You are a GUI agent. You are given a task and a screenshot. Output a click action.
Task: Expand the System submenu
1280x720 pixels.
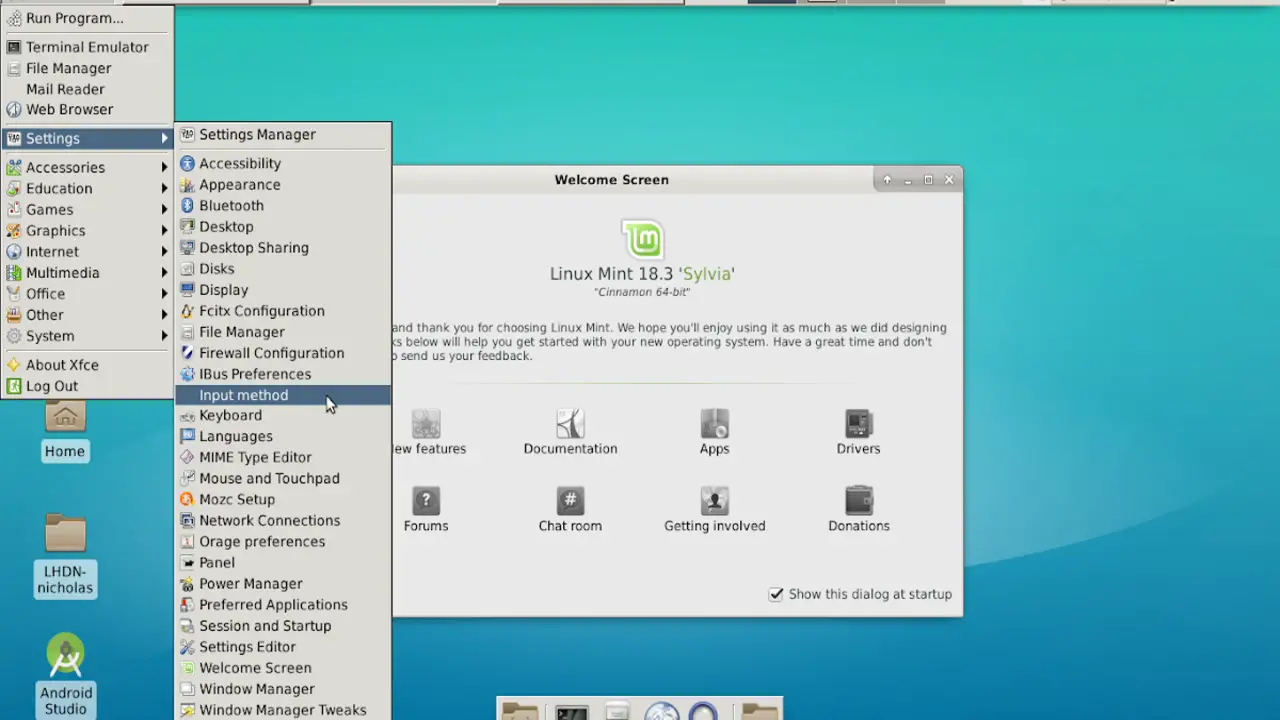pos(87,335)
